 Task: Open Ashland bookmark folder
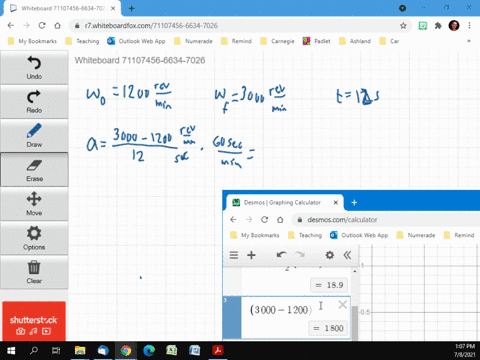click(355, 41)
